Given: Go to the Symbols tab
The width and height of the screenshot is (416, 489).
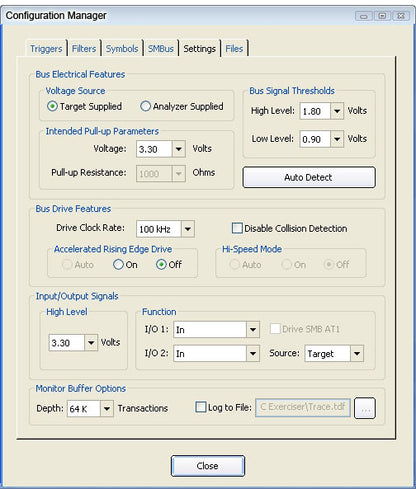Looking at the screenshot, I should tap(122, 49).
